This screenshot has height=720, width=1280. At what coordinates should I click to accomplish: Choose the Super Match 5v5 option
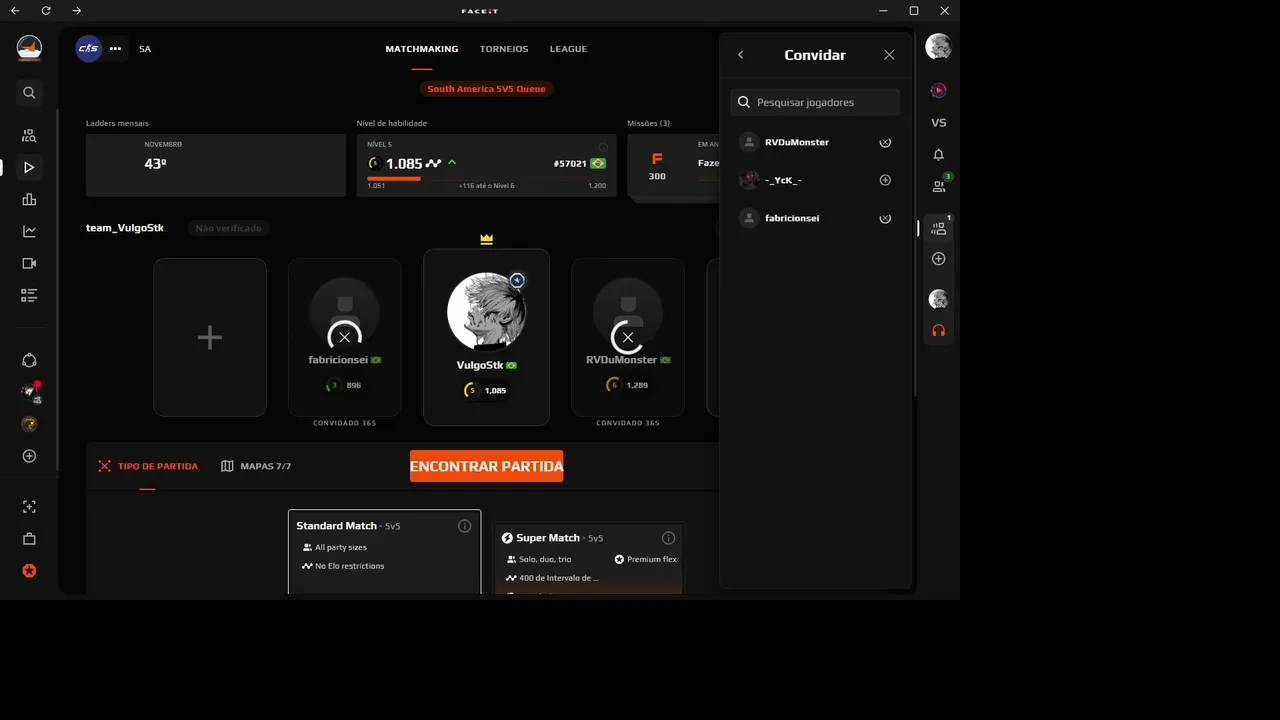click(x=589, y=558)
